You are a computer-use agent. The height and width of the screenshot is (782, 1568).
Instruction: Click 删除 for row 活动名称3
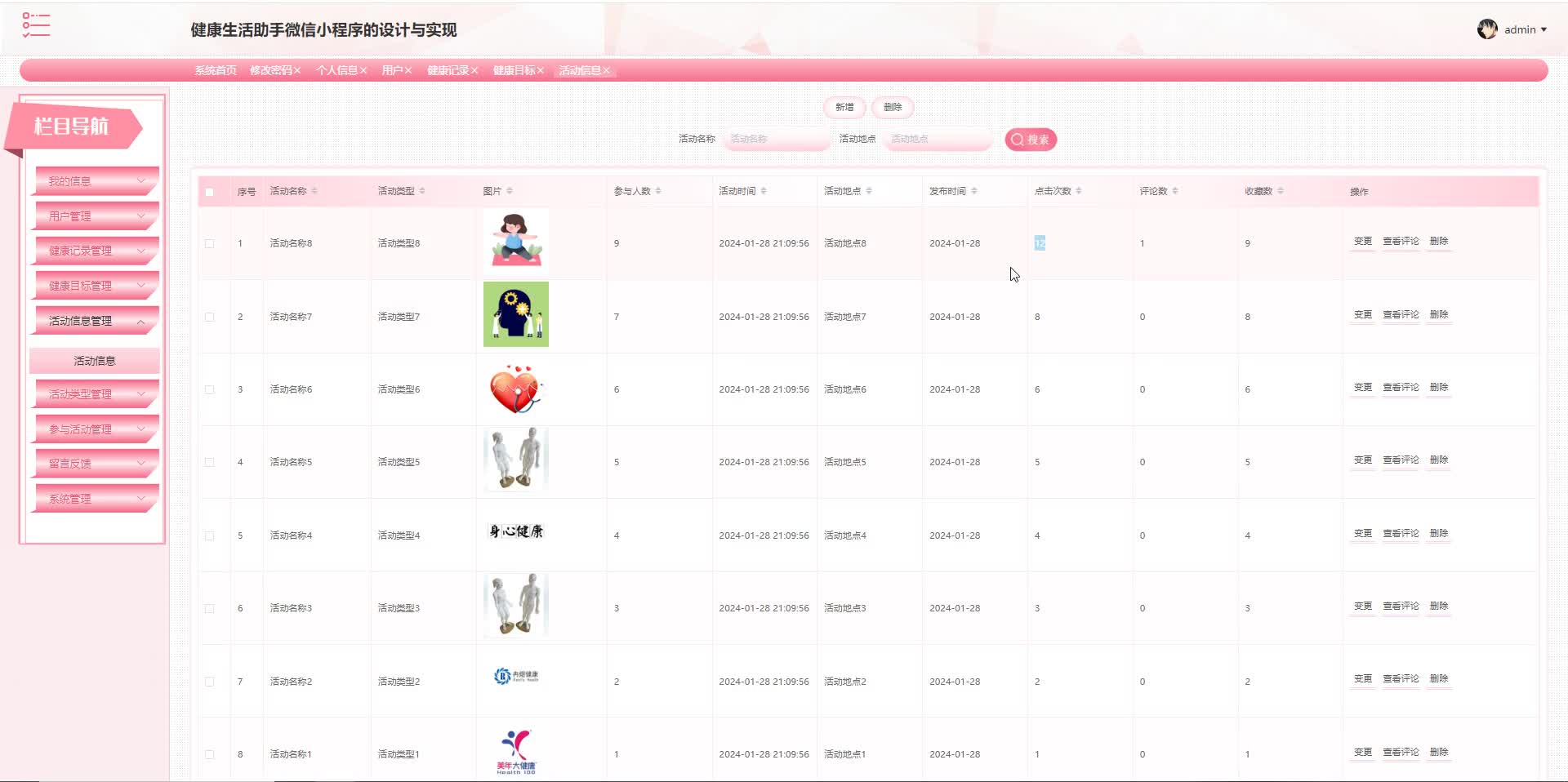click(1439, 606)
